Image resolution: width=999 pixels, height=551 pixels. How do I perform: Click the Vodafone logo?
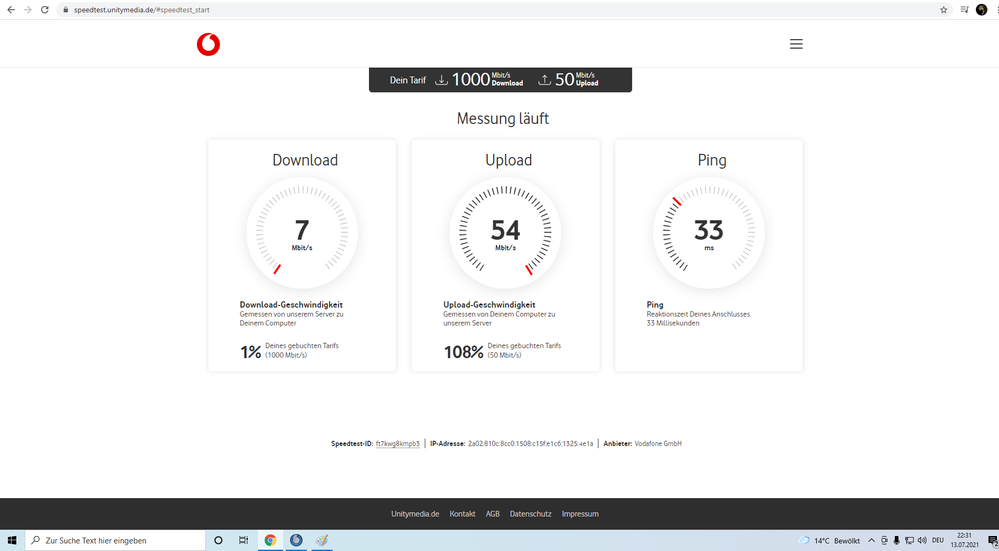[208, 45]
